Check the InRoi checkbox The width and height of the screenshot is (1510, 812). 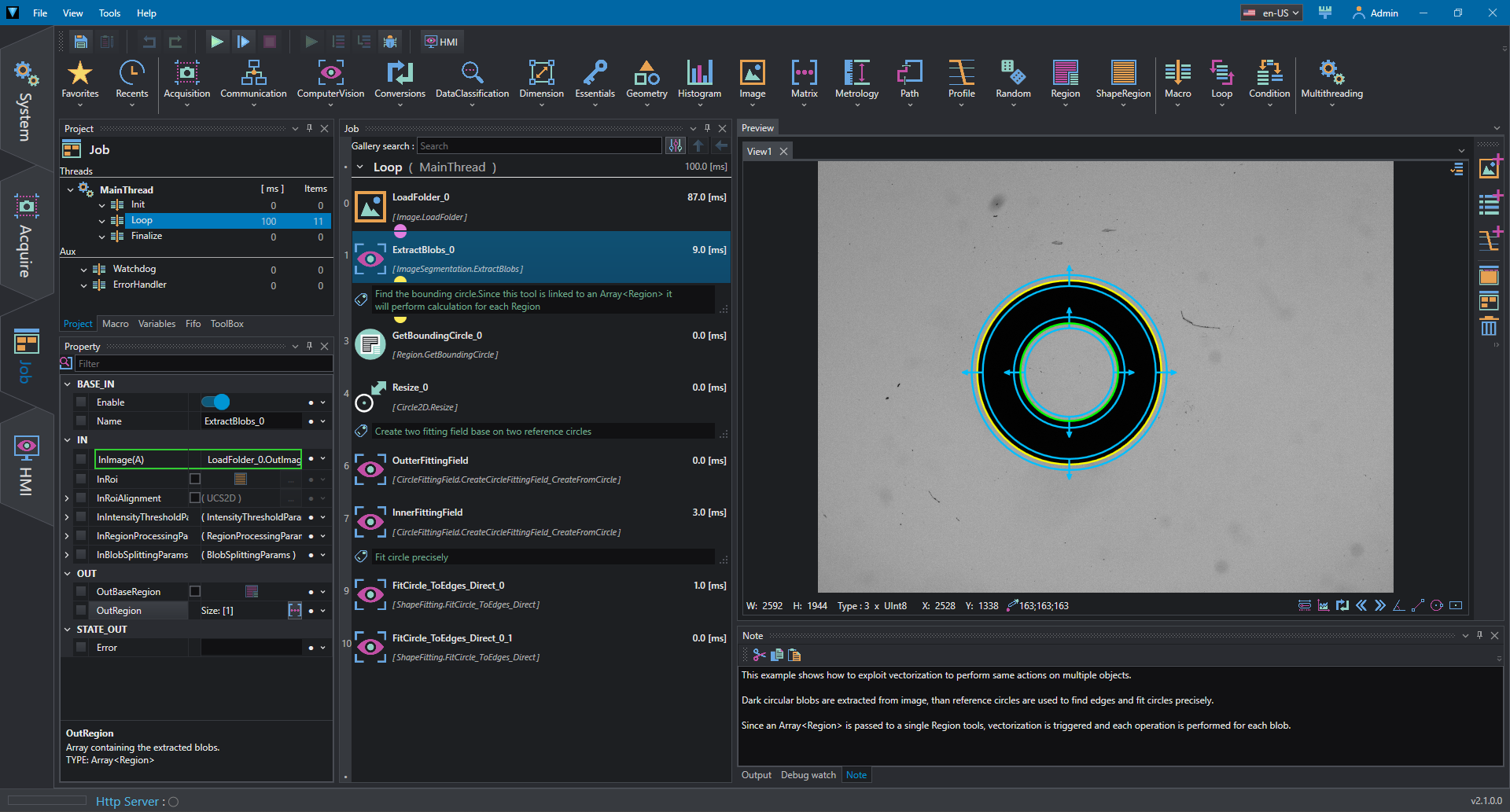195,479
